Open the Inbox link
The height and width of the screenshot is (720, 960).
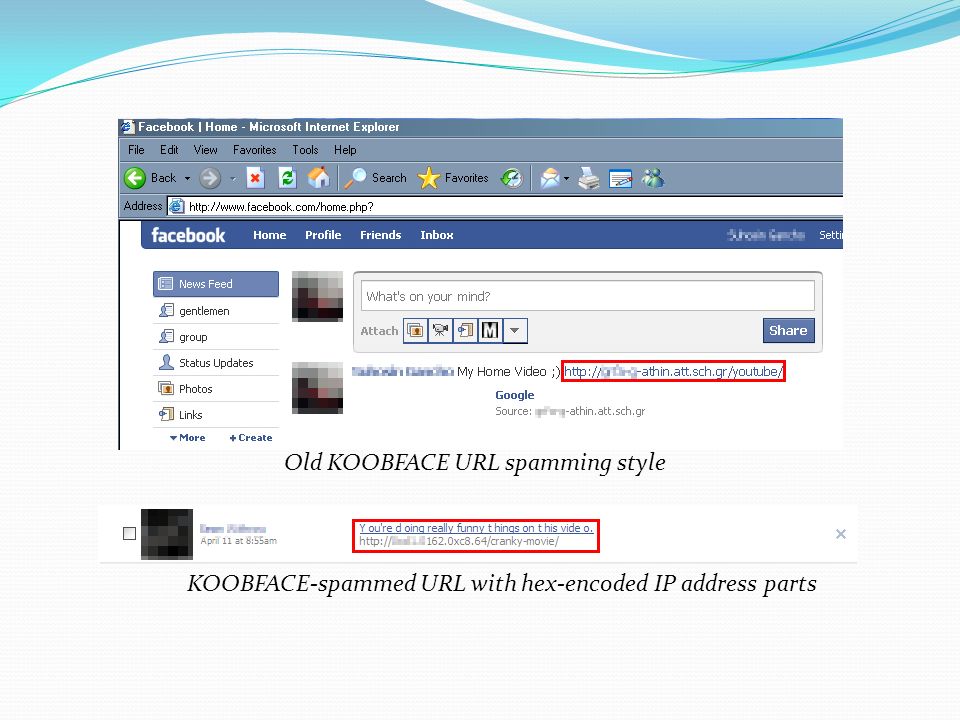pos(437,235)
